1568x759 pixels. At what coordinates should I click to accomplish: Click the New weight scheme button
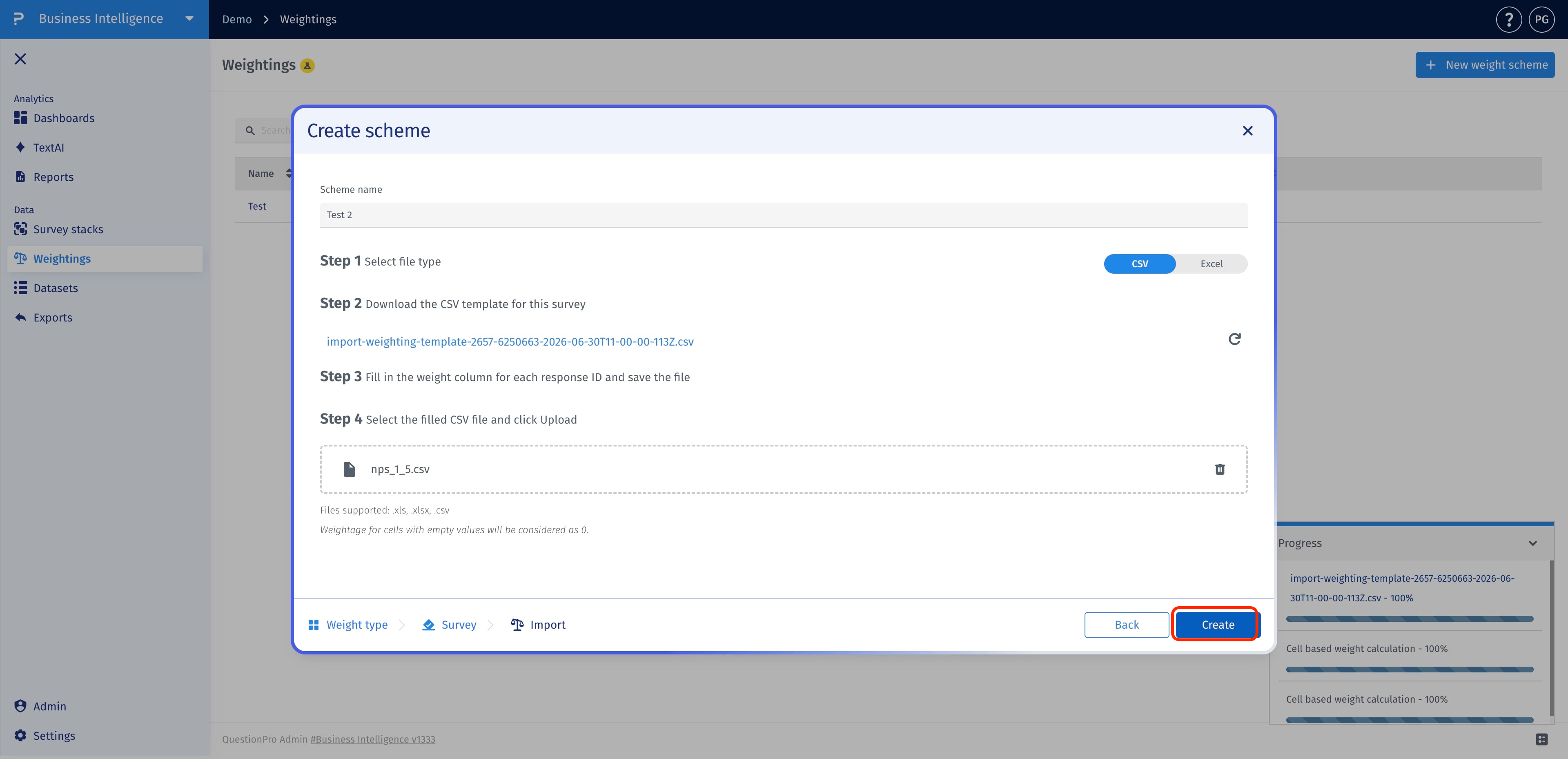click(x=1485, y=65)
